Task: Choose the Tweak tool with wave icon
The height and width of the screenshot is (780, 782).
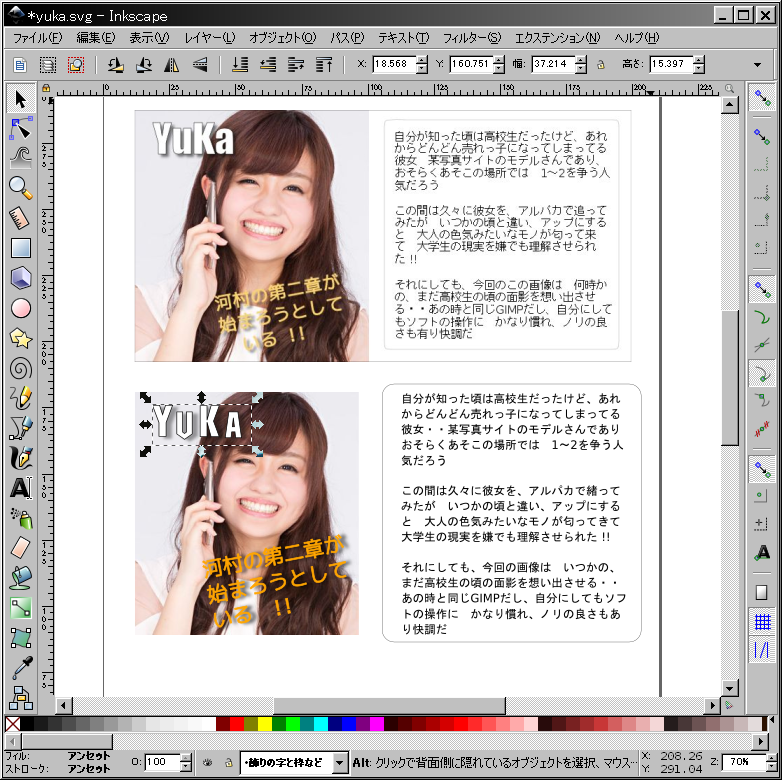Action: [x=20, y=158]
